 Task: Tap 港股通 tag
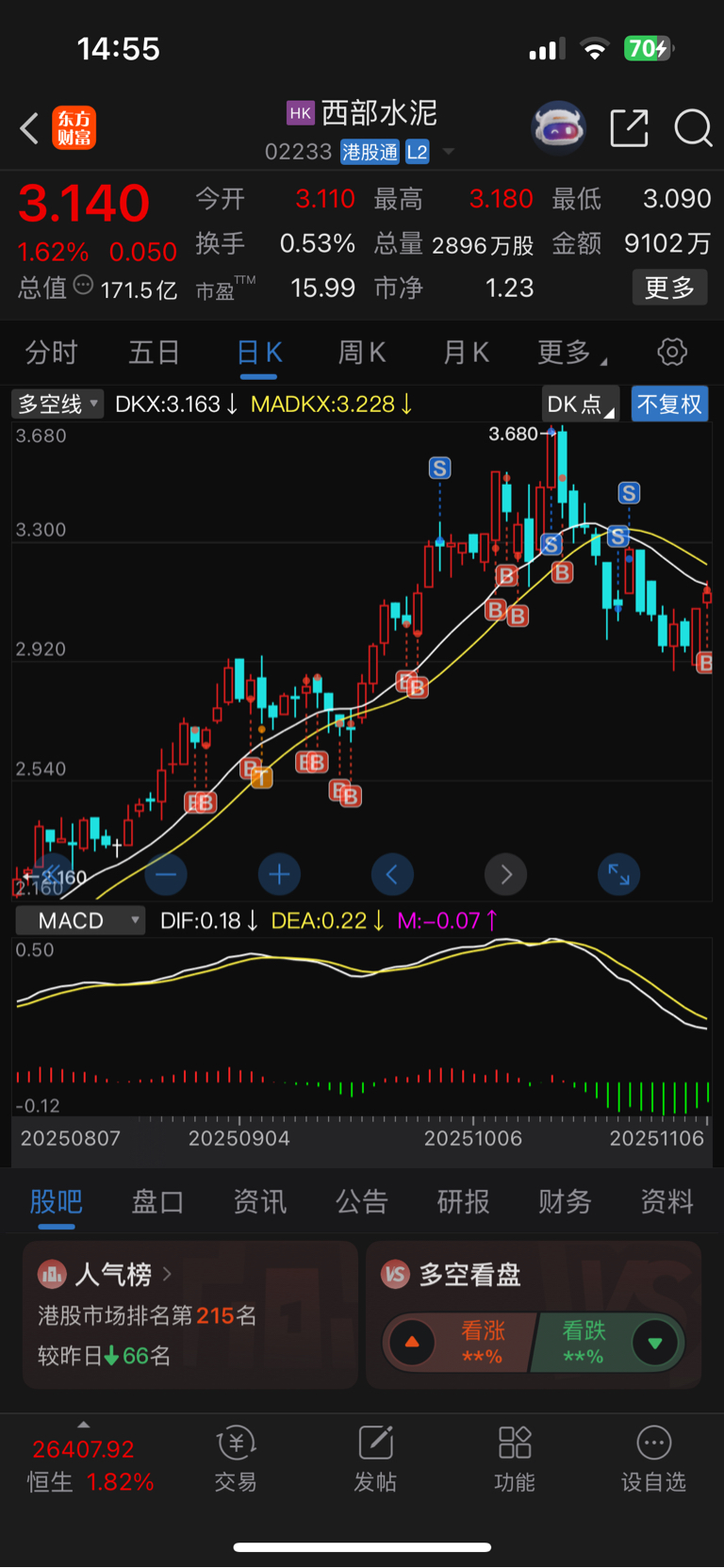(x=370, y=152)
